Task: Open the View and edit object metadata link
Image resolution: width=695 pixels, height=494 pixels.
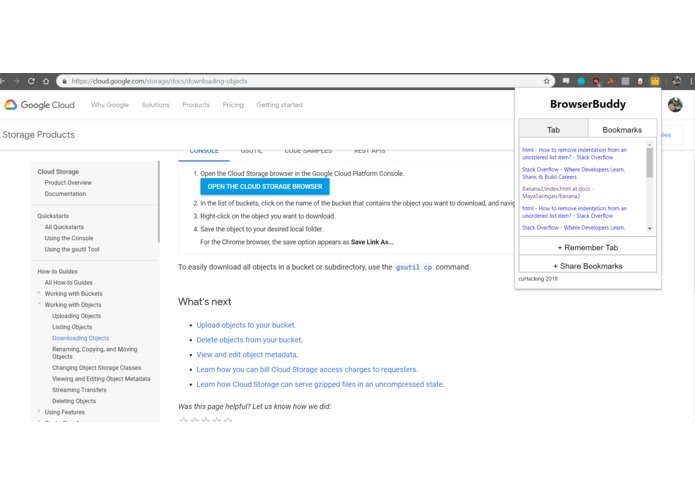Action: 247,355
